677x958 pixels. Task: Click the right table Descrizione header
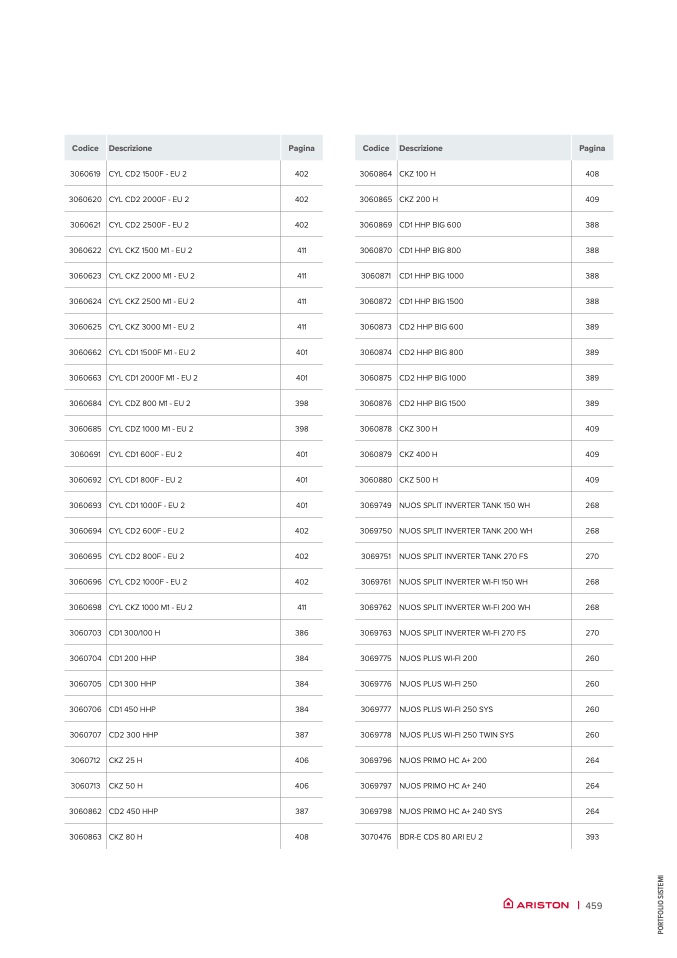tap(421, 148)
